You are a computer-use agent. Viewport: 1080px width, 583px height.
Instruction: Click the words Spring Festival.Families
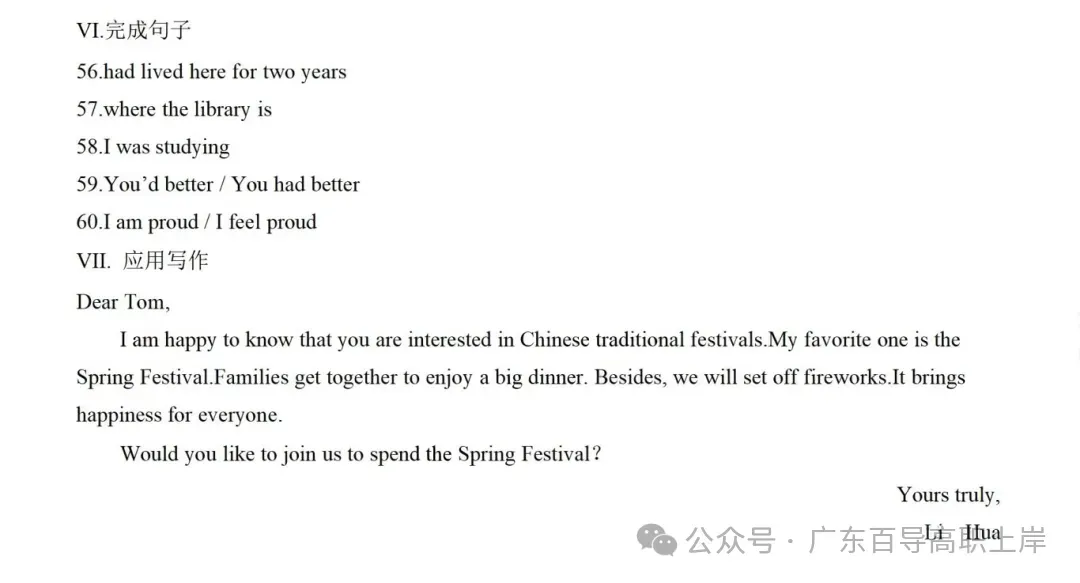[183, 378]
